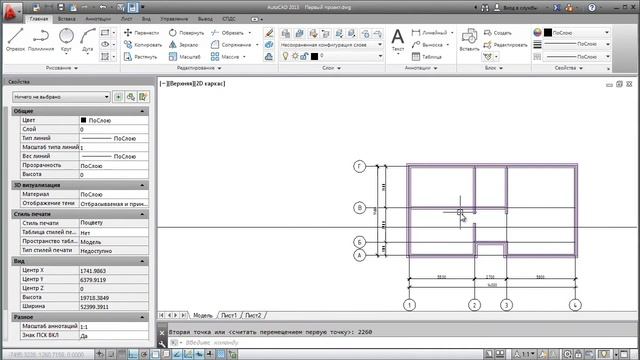Click the wrench icon beside command line
The width and height of the screenshot is (640, 360).
point(162,343)
